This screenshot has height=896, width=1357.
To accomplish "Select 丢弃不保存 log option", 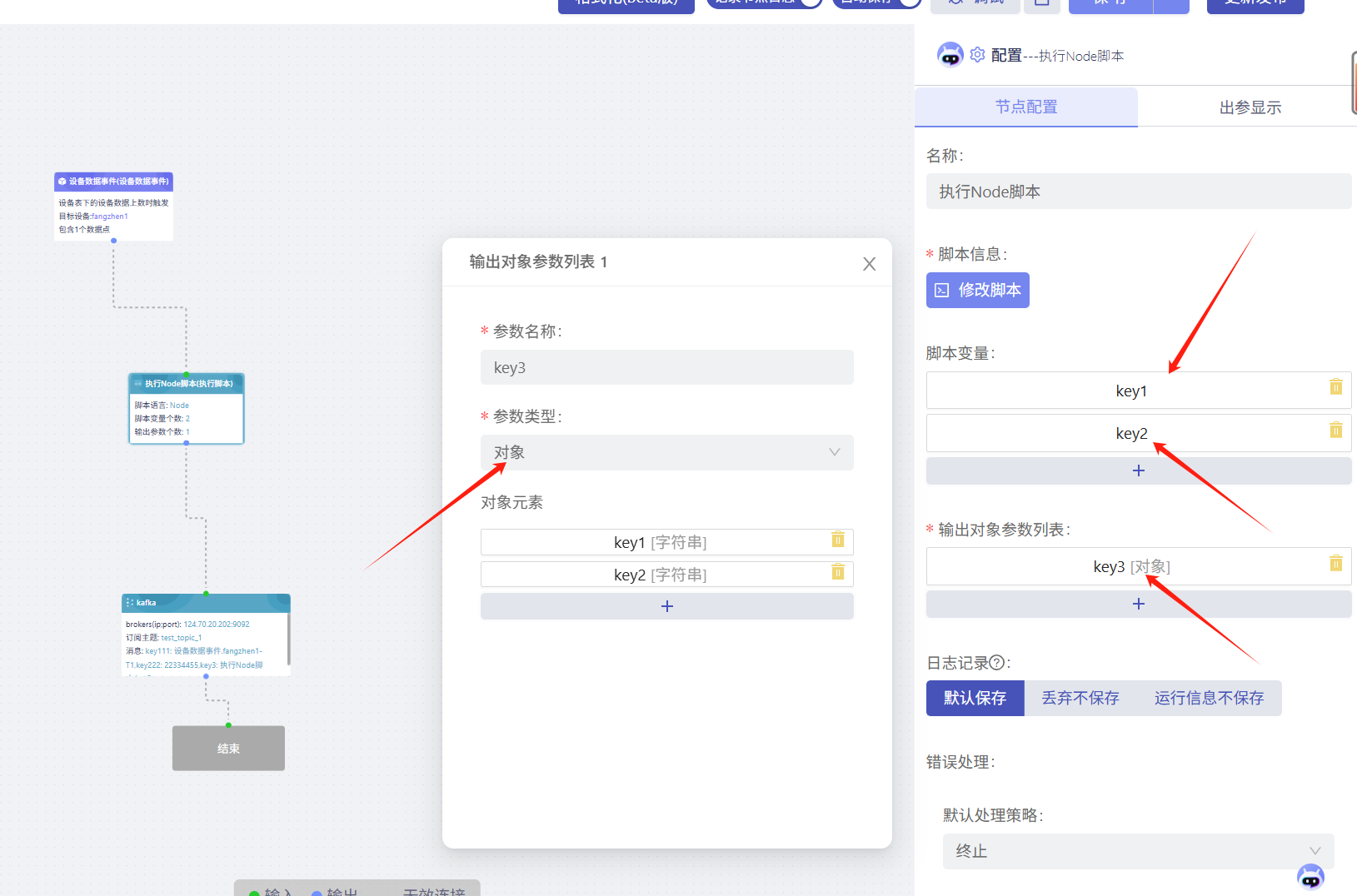I will [x=1080, y=698].
